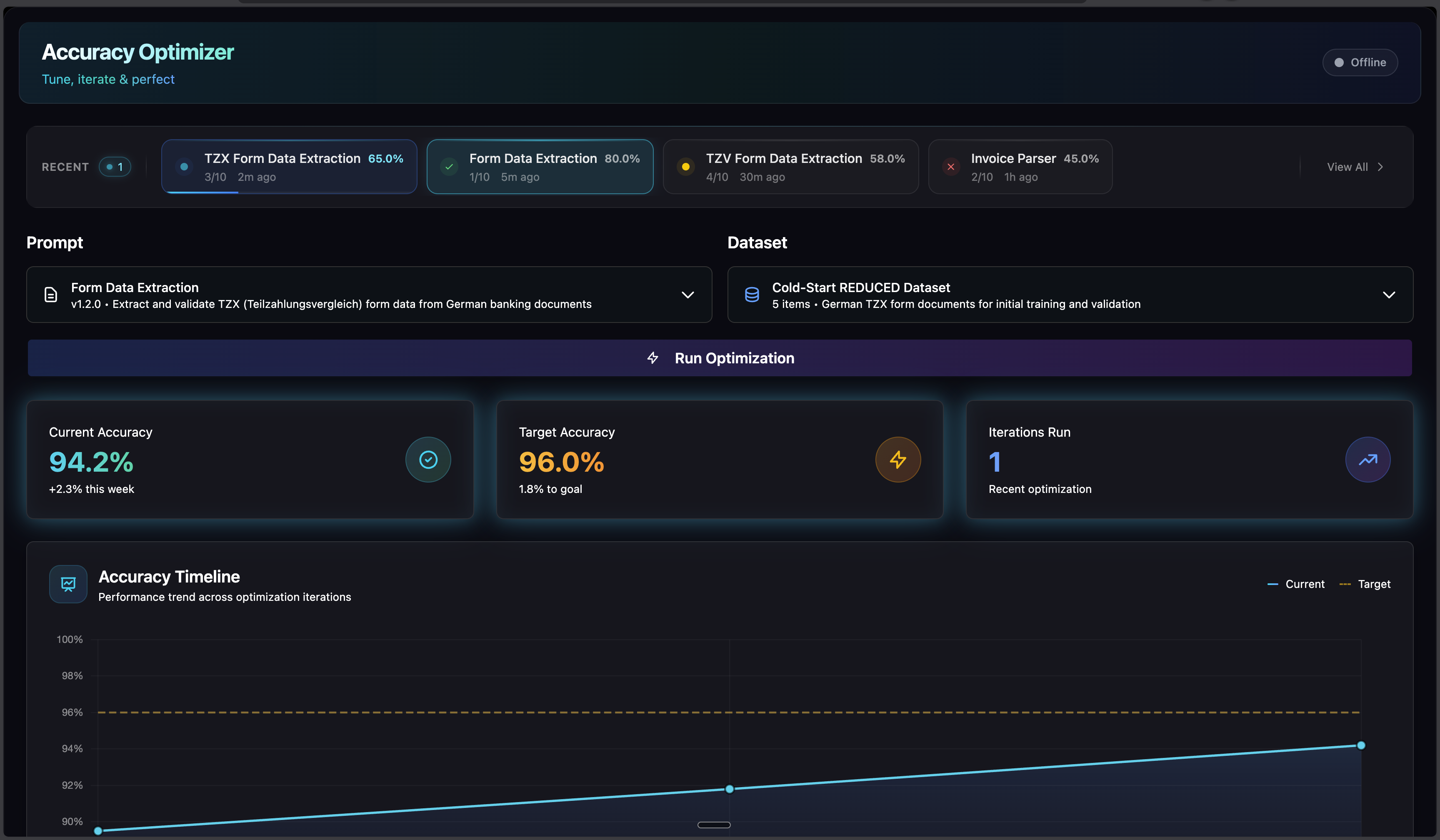This screenshot has width=1440, height=840.
Task: Click the trending arrow icon in Iterations Run card
Action: tap(1367, 460)
